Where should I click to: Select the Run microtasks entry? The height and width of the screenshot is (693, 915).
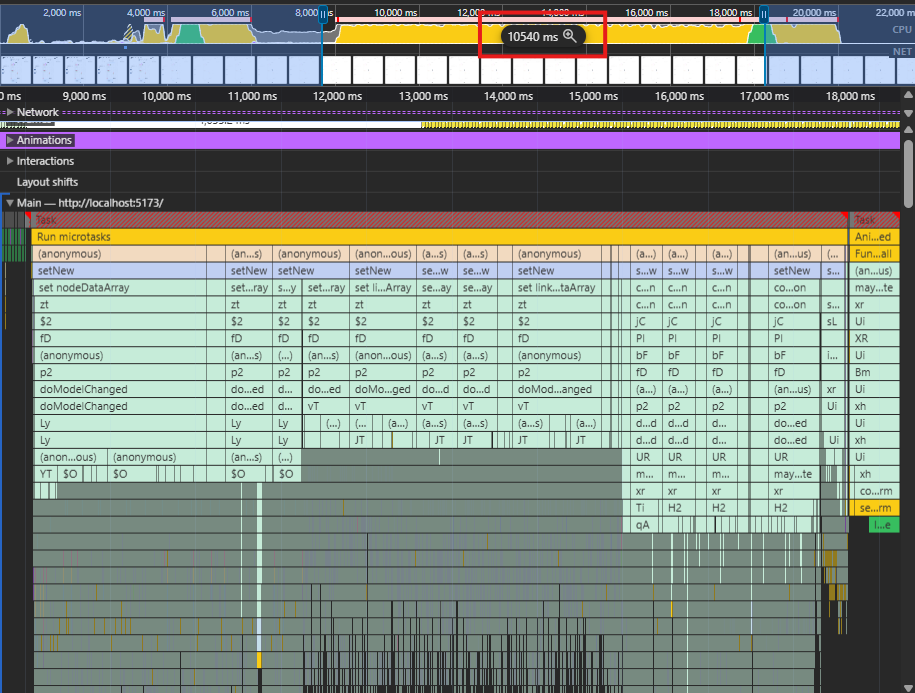click(439, 237)
